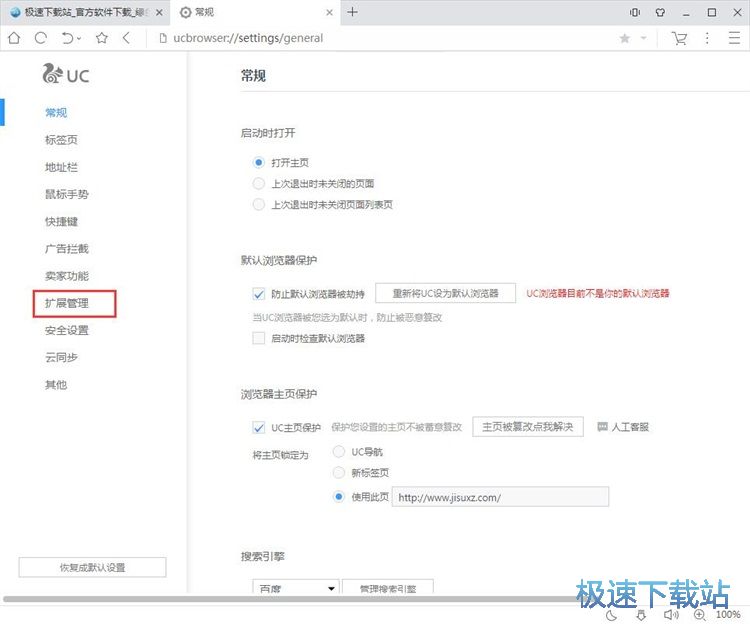
Task: Click the page icon in the address bar
Action: click(x=163, y=38)
